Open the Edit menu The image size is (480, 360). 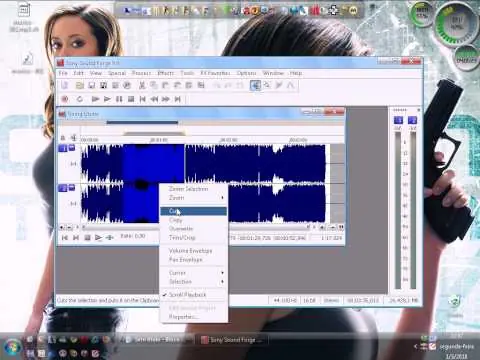click(78, 73)
